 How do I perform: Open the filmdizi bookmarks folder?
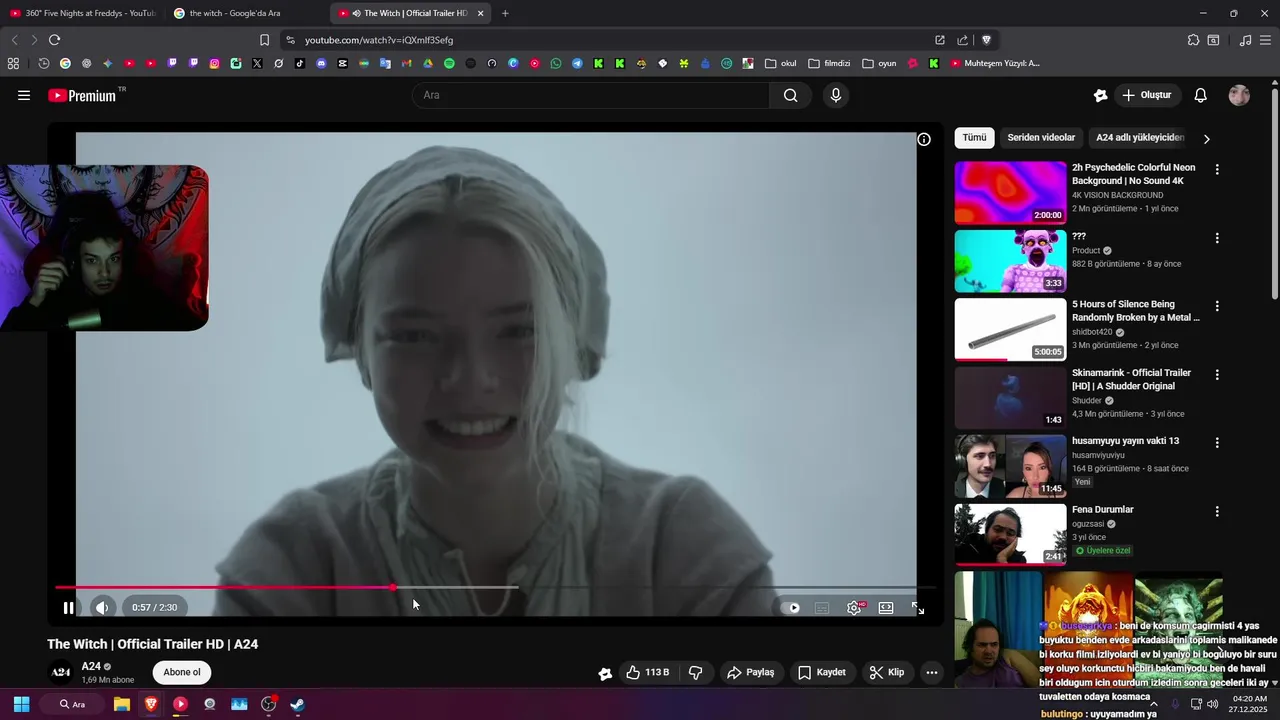coord(829,63)
